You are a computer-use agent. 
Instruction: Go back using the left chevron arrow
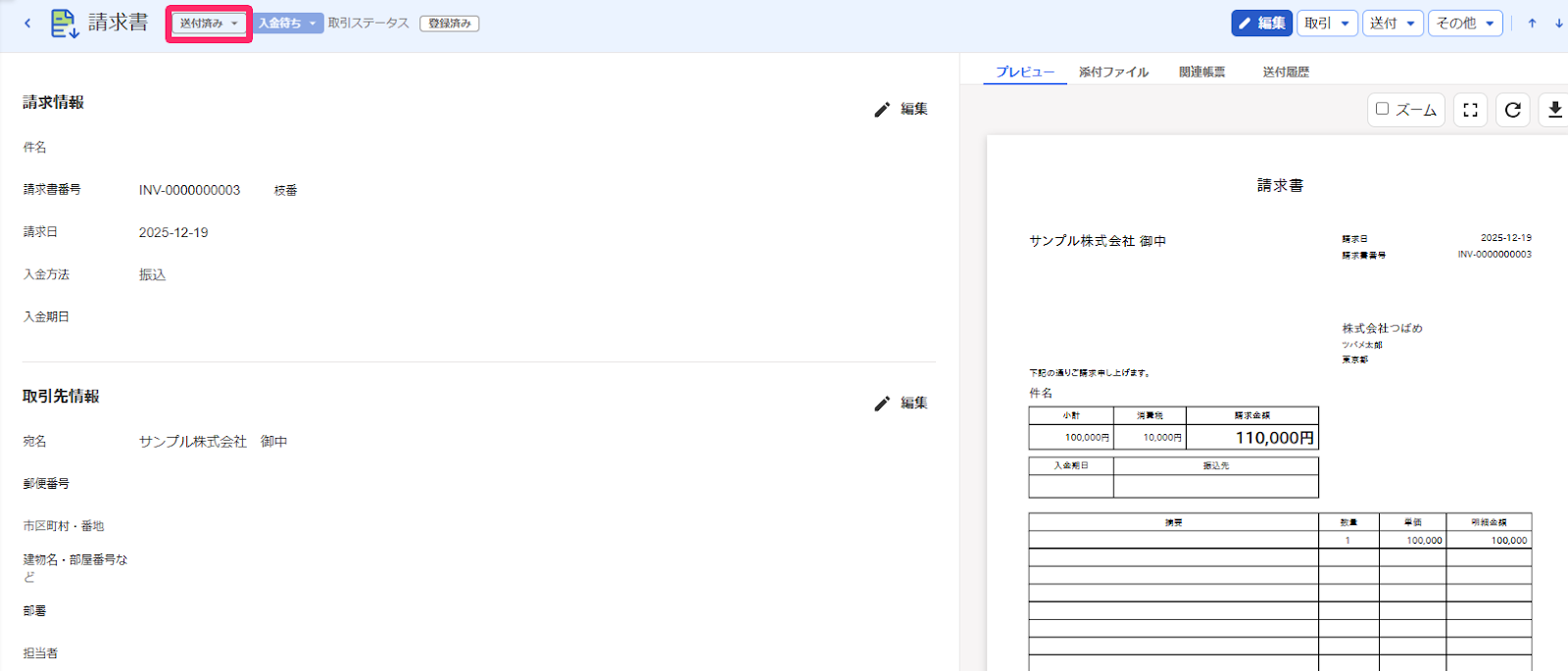[x=27, y=24]
